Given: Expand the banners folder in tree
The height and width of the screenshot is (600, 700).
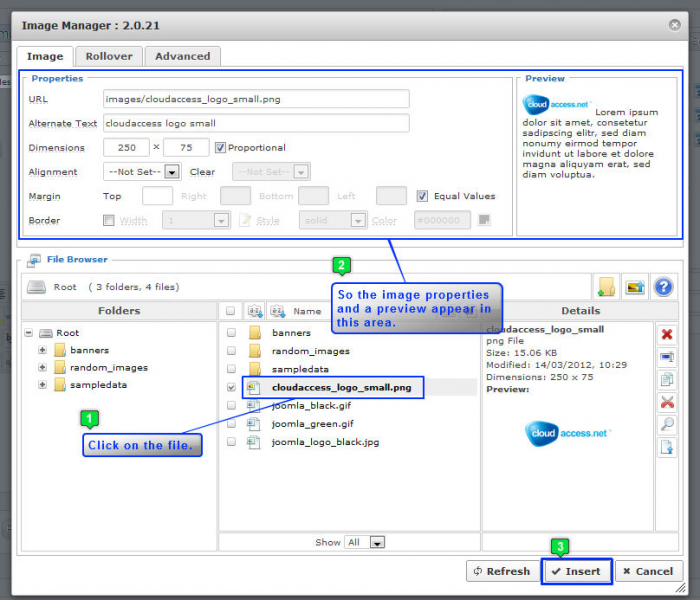Looking at the screenshot, I should point(43,350).
